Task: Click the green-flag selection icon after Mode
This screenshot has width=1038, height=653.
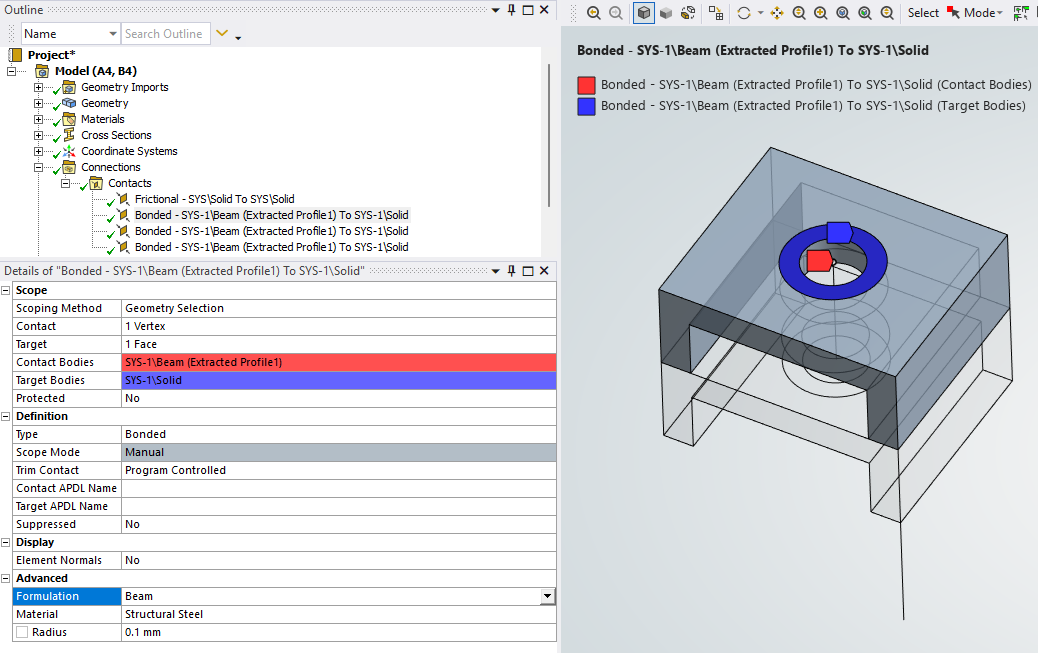Action: click(1021, 13)
